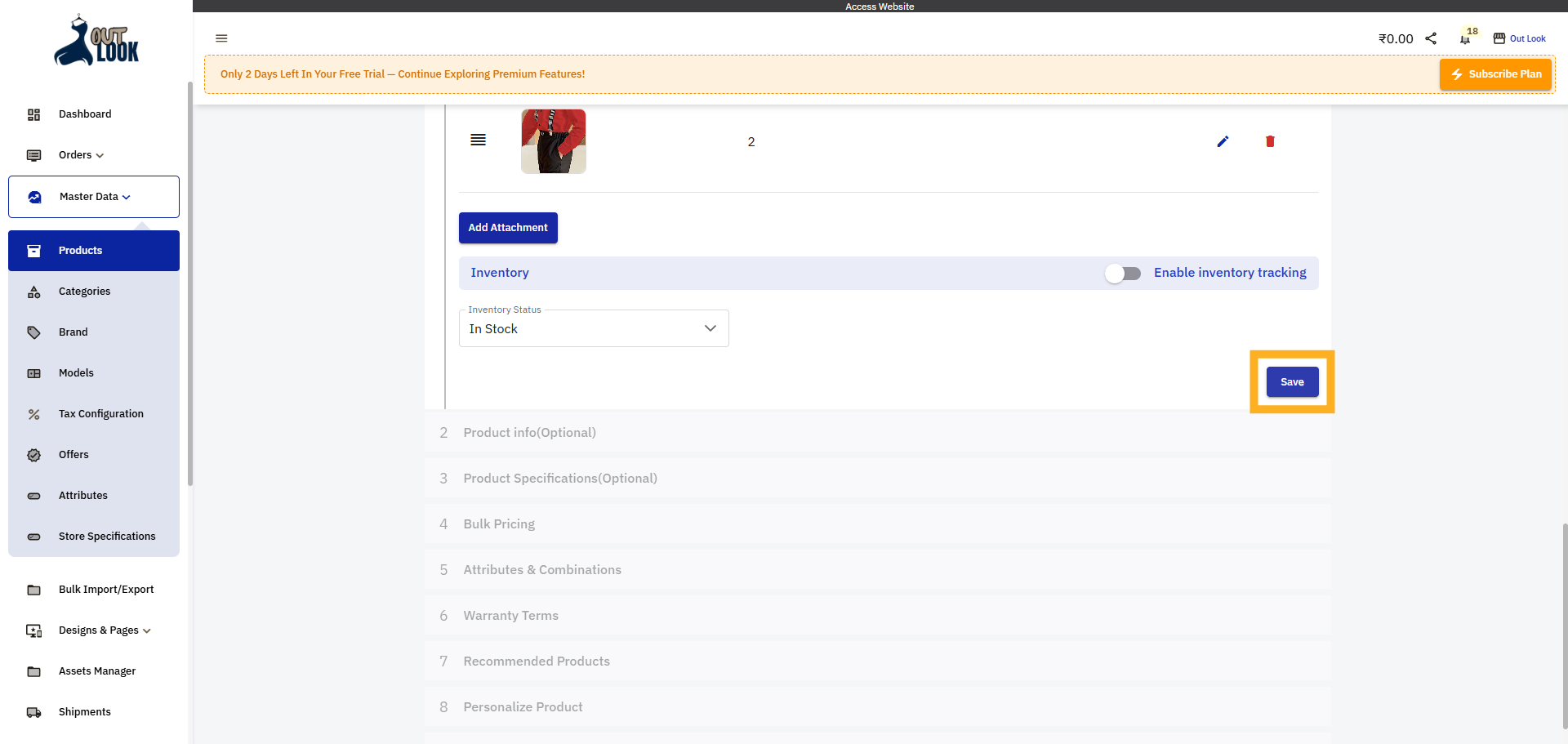Expand the Orders submenu
Screen dimensions: 1568x744
point(100,155)
